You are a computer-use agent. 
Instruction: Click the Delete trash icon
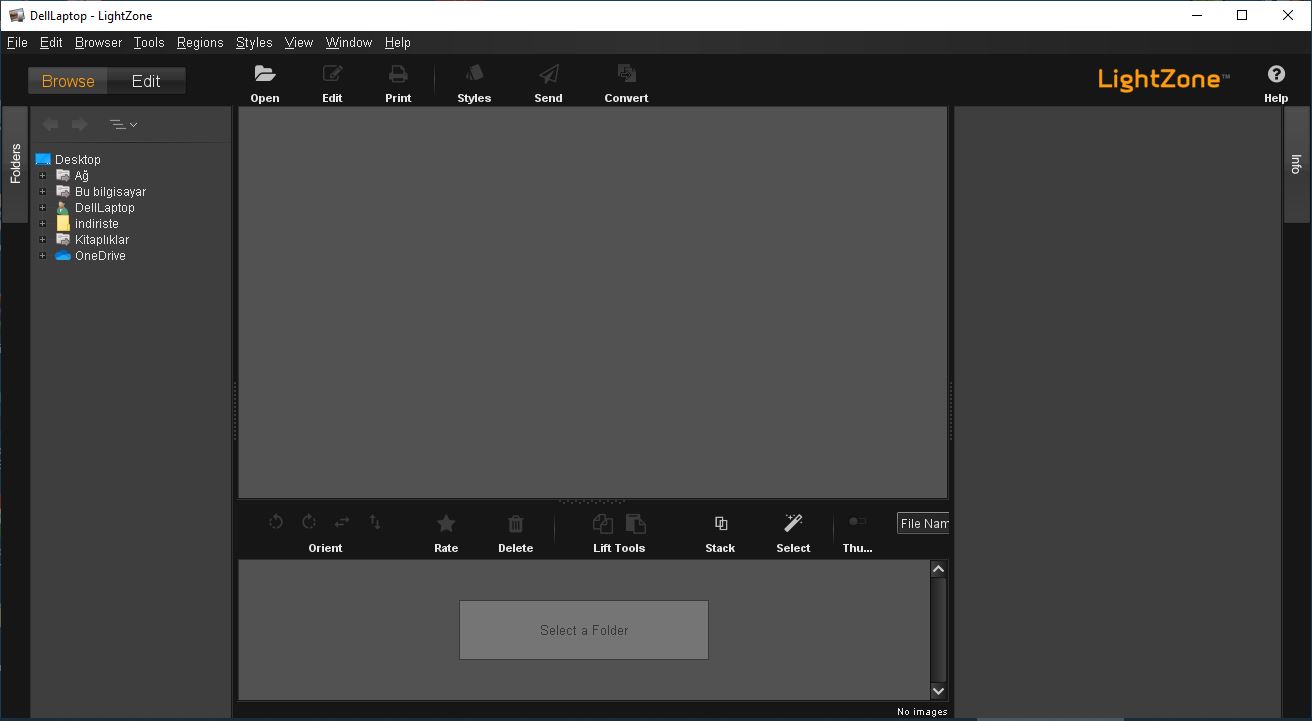coord(515,523)
